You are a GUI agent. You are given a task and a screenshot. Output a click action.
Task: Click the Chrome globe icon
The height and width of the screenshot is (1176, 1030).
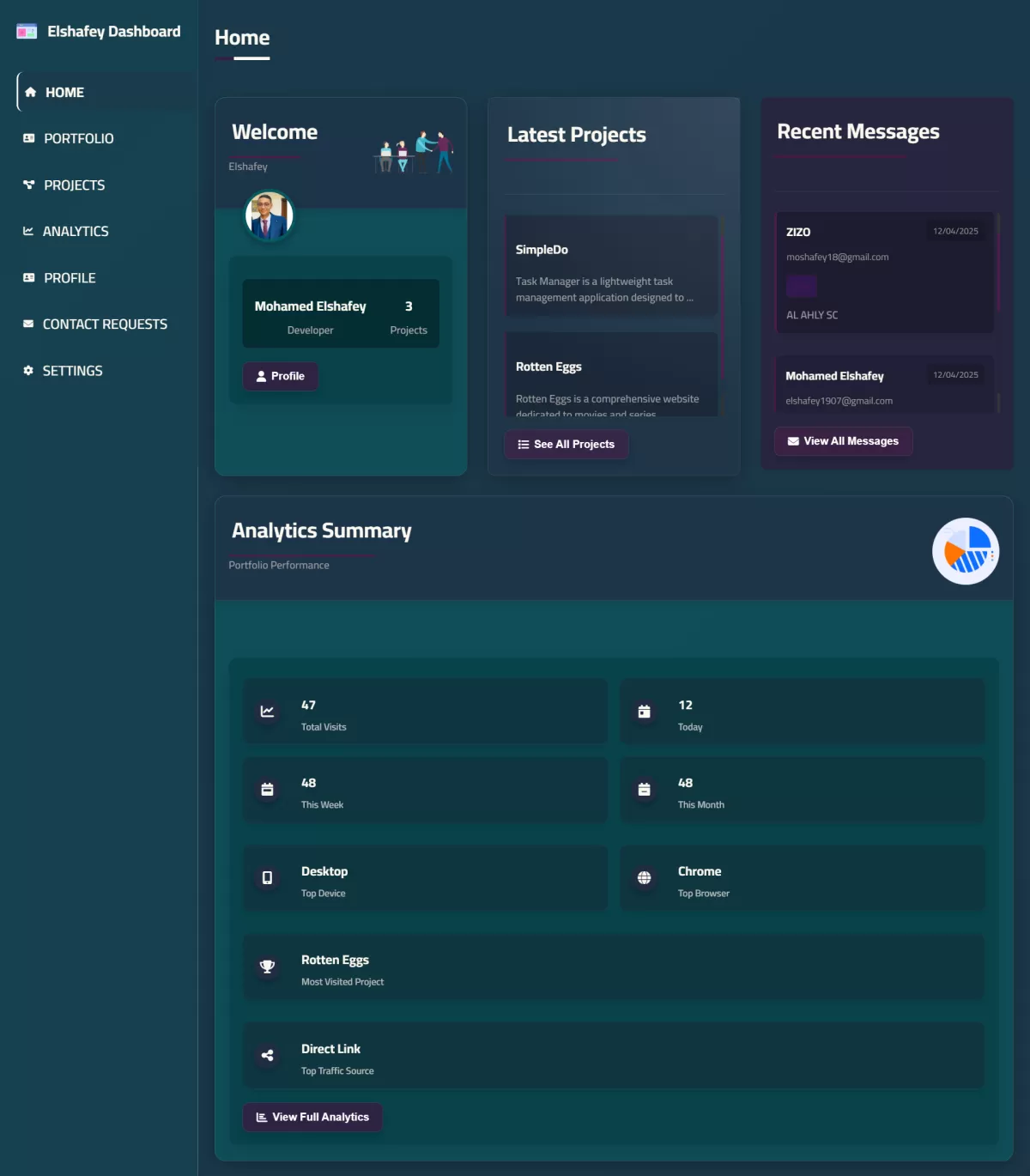(645, 878)
